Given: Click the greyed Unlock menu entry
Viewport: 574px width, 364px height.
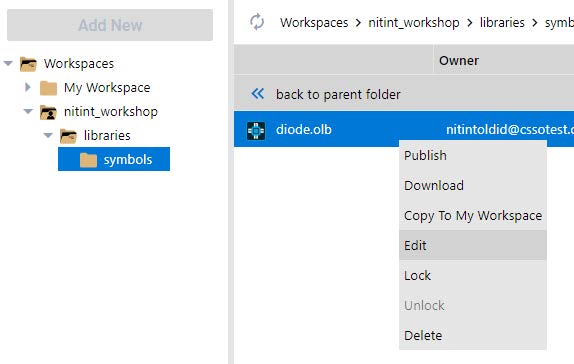Looking at the screenshot, I should 473,305.
